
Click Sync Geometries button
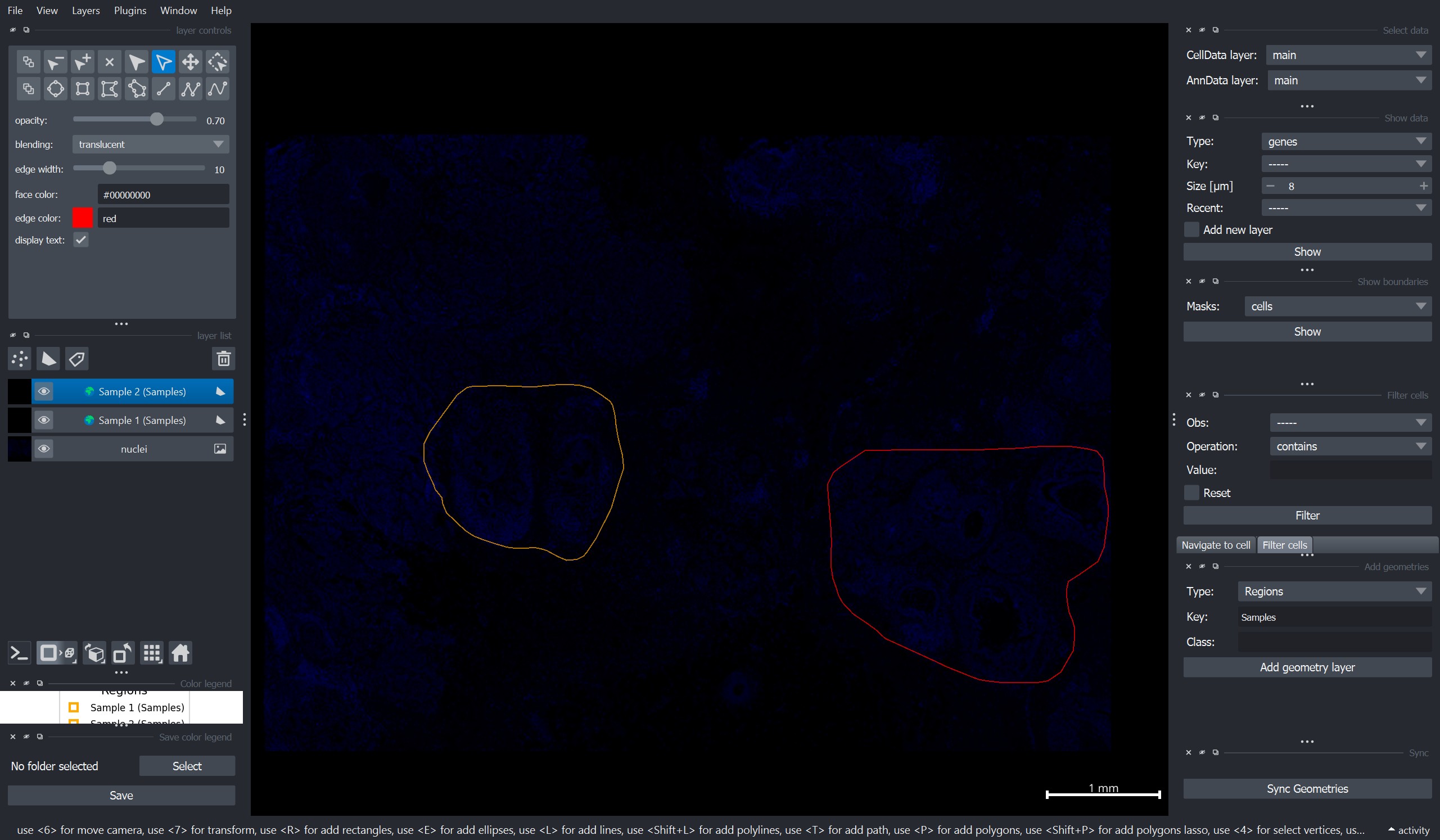coord(1307,789)
